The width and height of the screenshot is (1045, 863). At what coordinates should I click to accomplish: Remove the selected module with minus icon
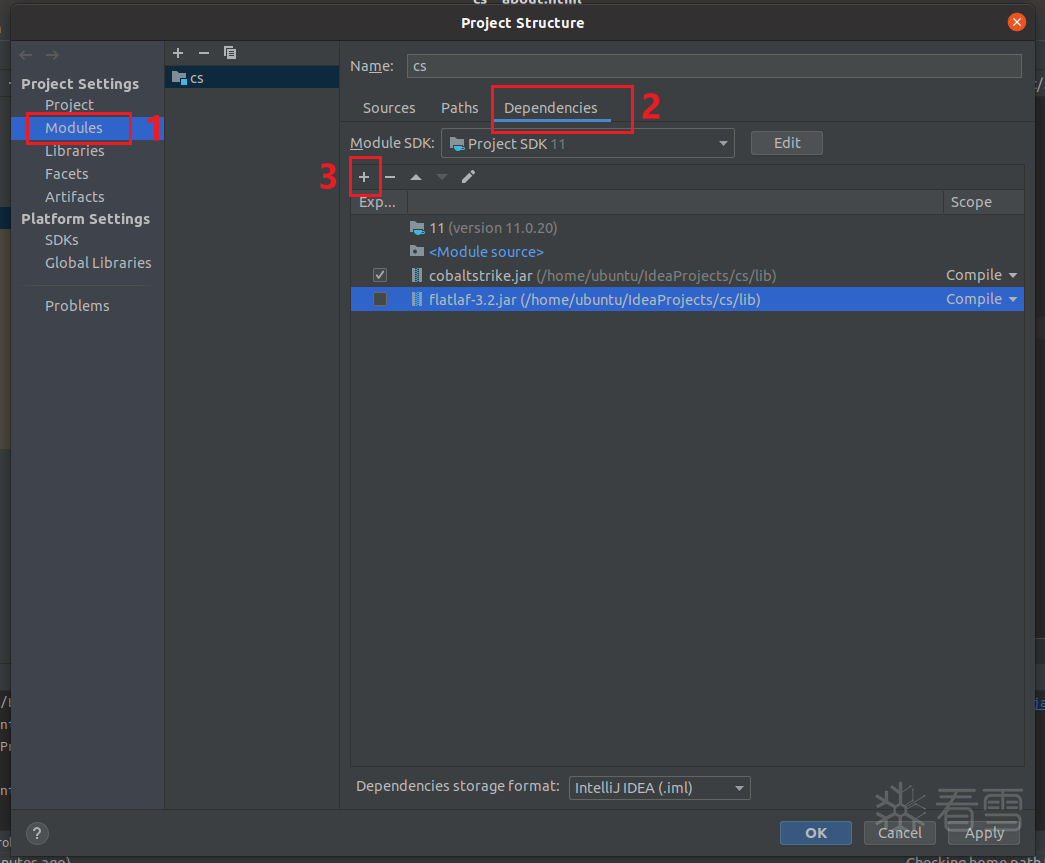tap(204, 53)
